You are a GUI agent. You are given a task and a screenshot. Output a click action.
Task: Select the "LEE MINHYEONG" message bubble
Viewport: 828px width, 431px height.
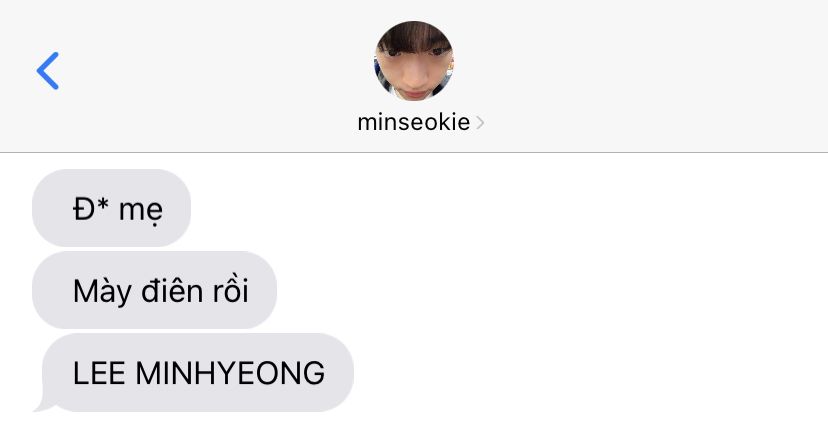tap(193, 372)
